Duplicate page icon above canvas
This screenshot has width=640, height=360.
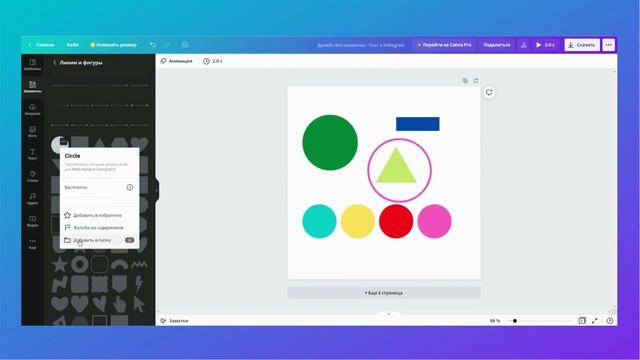pyautogui.click(x=464, y=80)
